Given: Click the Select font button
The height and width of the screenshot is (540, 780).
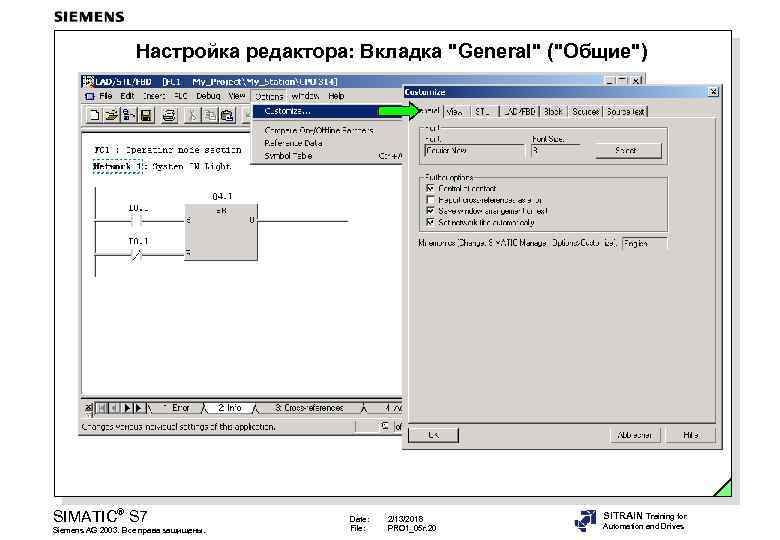Looking at the screenshot, I should [x=628, y=151].
